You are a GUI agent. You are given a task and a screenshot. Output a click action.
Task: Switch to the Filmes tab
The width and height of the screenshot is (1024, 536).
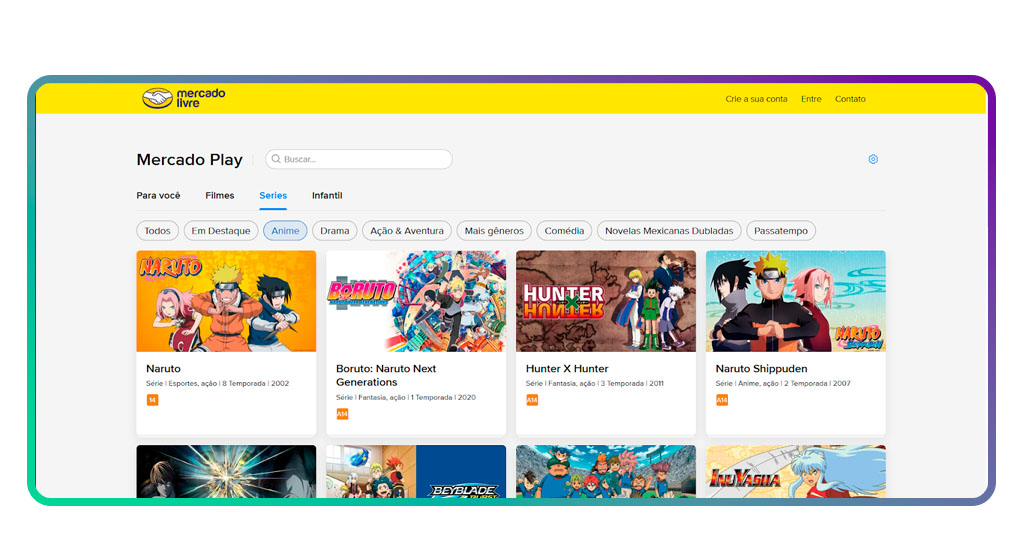(219, 195)
